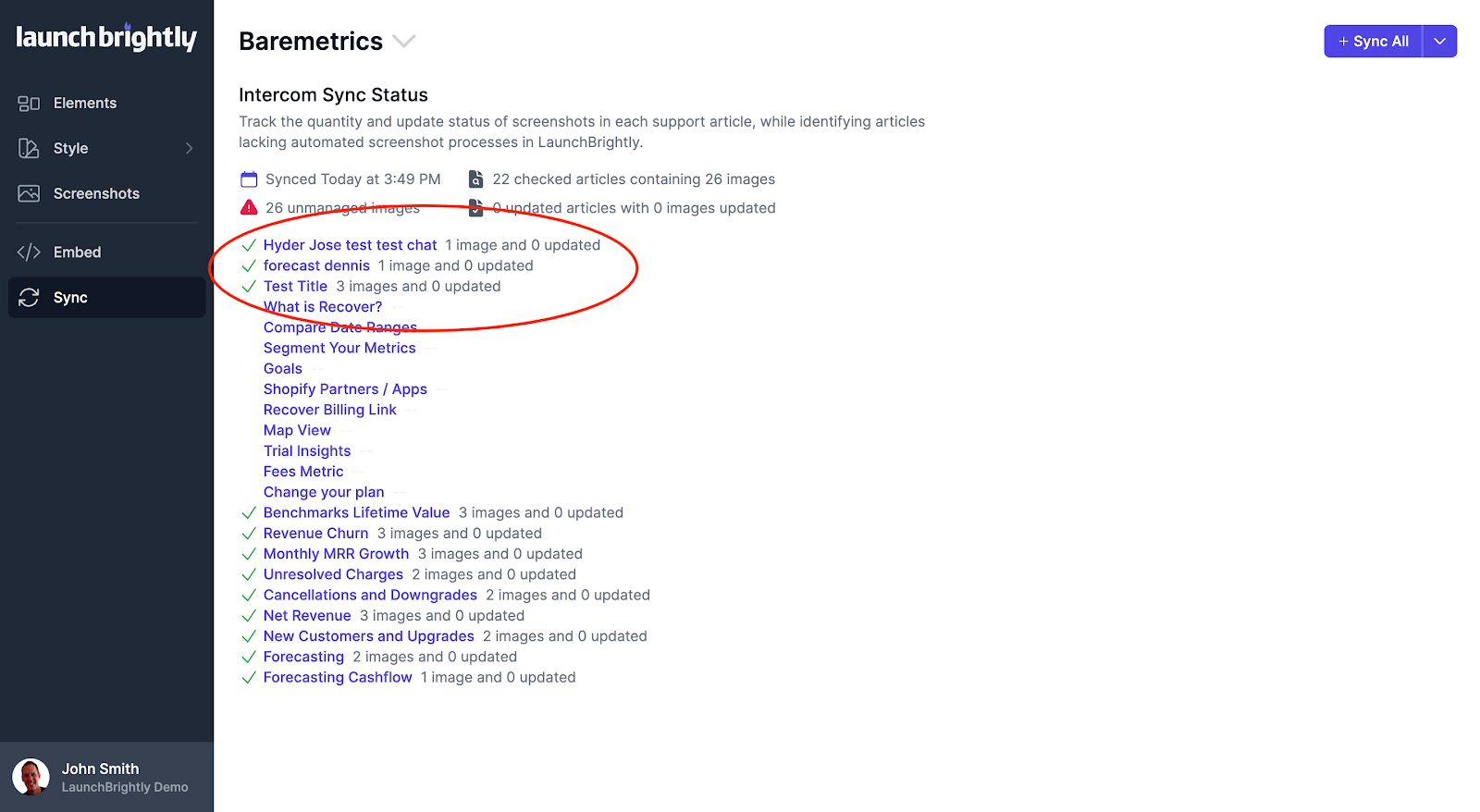Viewport: 1480px width, 812px height.
Task: Click the launchbrightly logo
Action: point(106,37)
